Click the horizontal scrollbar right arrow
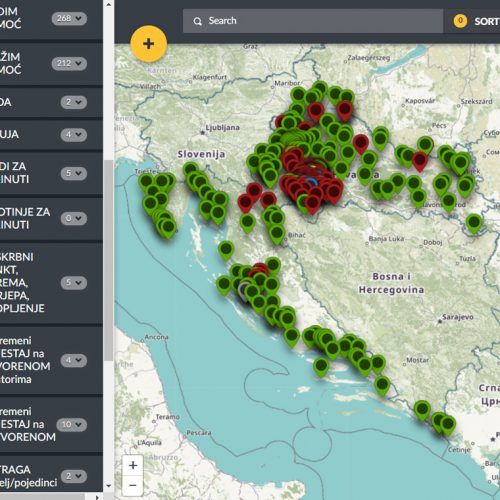Image resolution: width=500 pixels, height=500 pixels. tap(97, 497)
